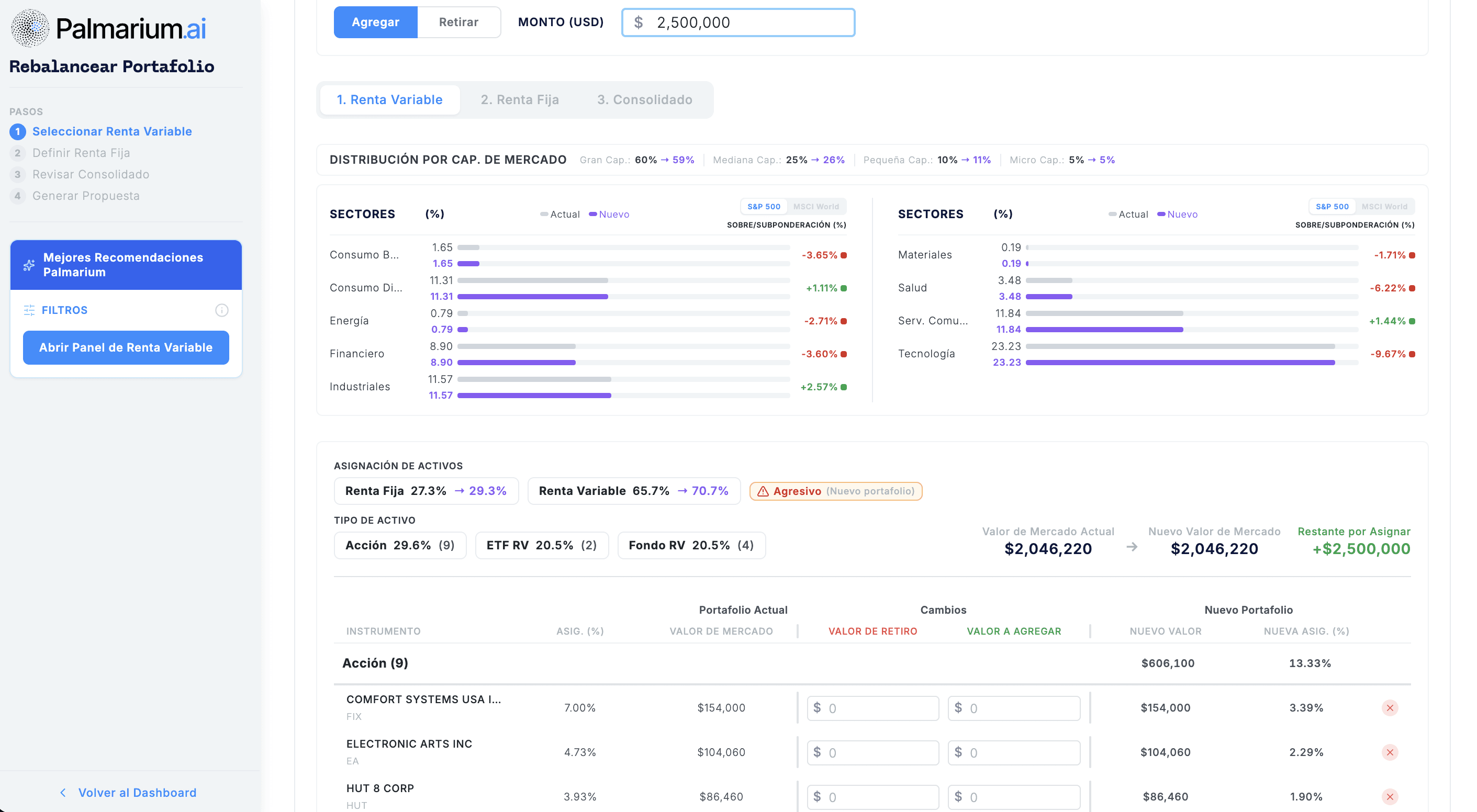Click the Energía -2.71% value
Image resolution: width=1477 pixels, height=812 pixels.
821,321
